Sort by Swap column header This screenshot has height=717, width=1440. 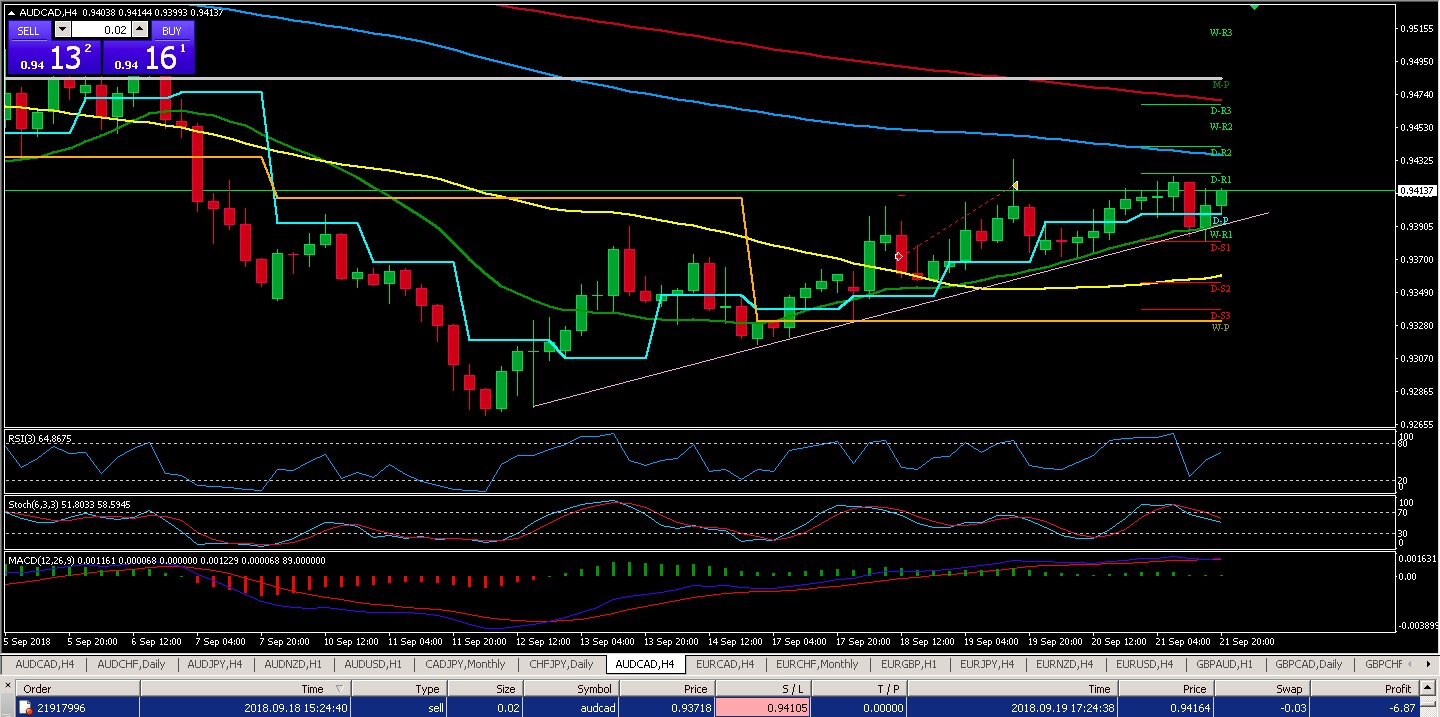pos(1261,688)
